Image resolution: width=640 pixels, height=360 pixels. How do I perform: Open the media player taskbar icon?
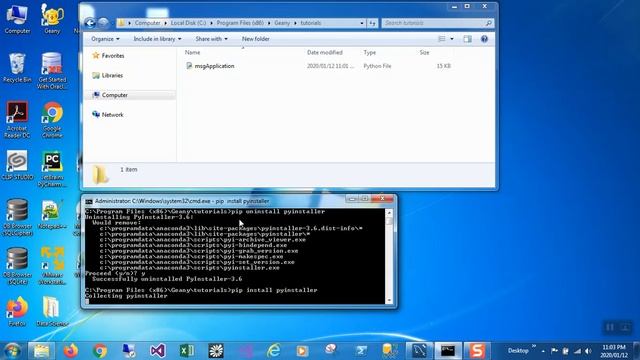(302, 351)
